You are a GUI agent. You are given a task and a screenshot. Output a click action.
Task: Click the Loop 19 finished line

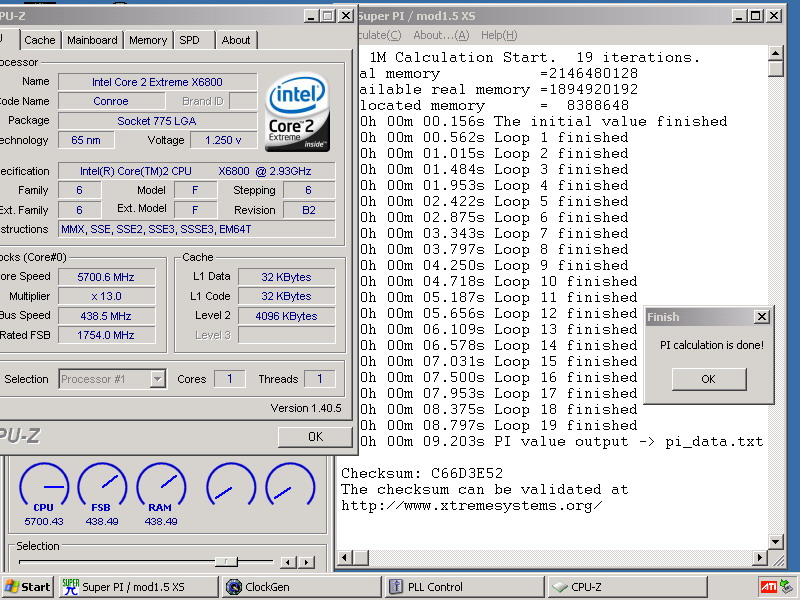498,426
